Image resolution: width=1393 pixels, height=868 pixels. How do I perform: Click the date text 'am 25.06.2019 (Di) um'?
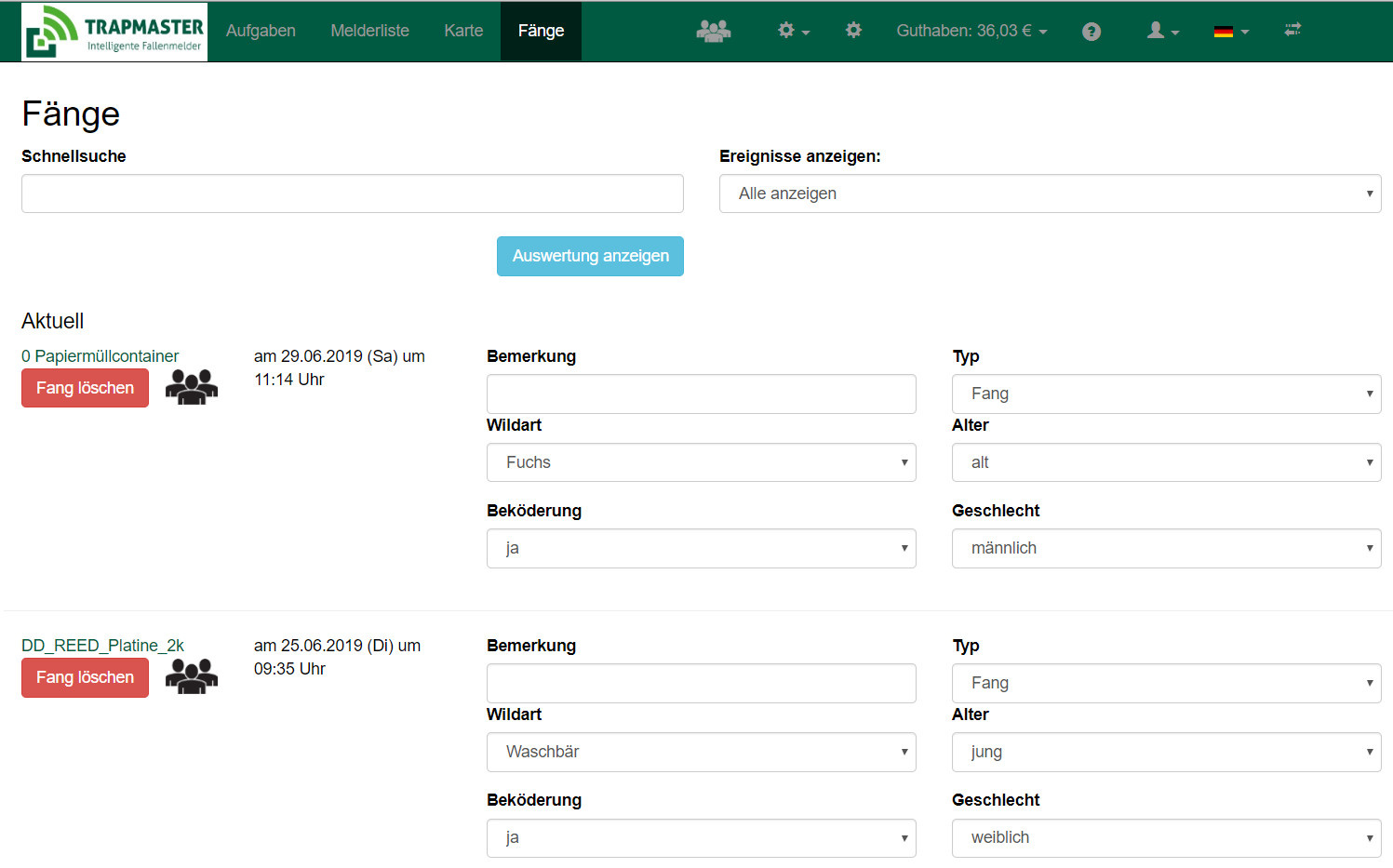[x=337, y=646]
